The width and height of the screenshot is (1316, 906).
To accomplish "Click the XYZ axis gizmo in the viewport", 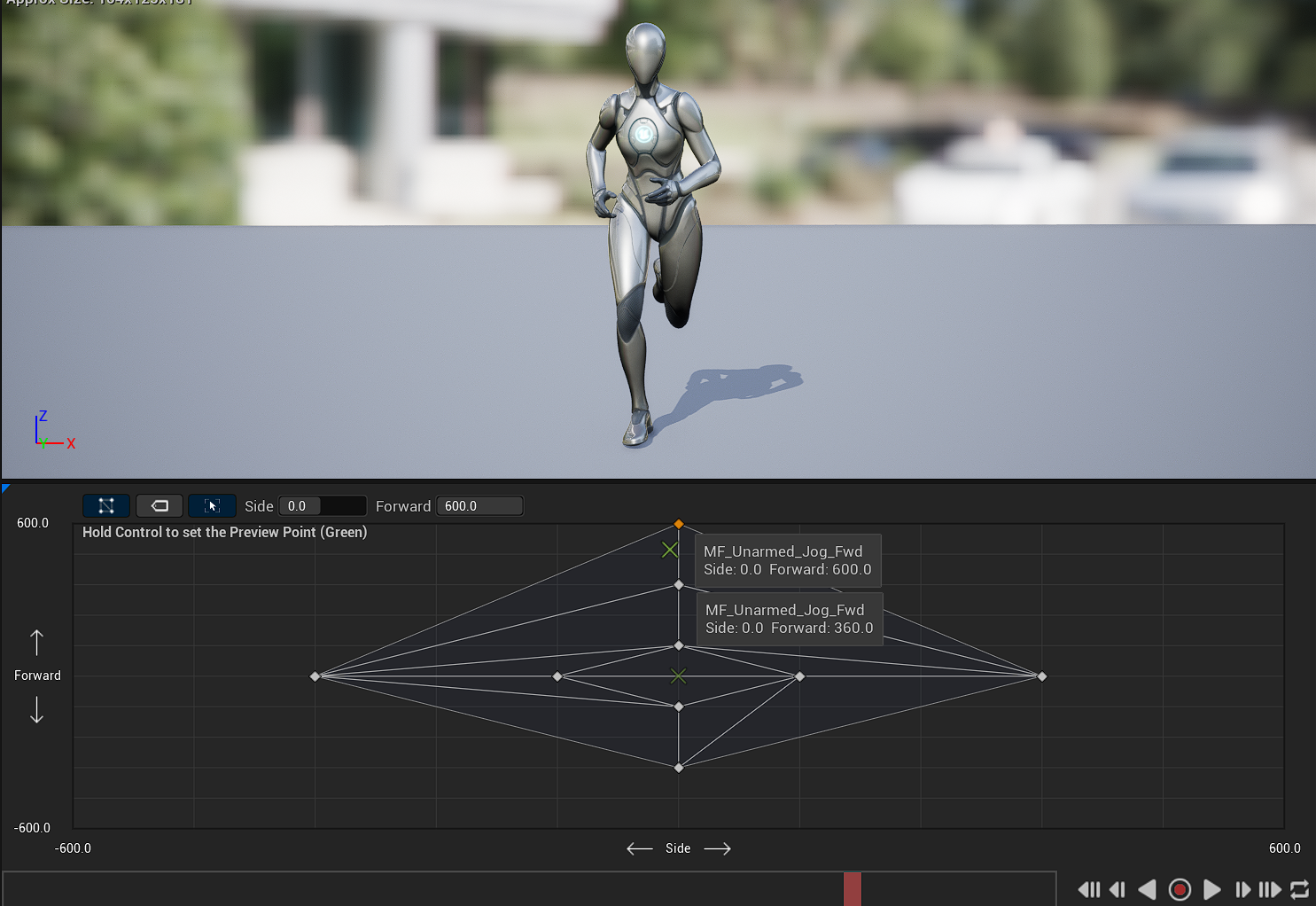I will pyautogui.click(x=54, y=431).
